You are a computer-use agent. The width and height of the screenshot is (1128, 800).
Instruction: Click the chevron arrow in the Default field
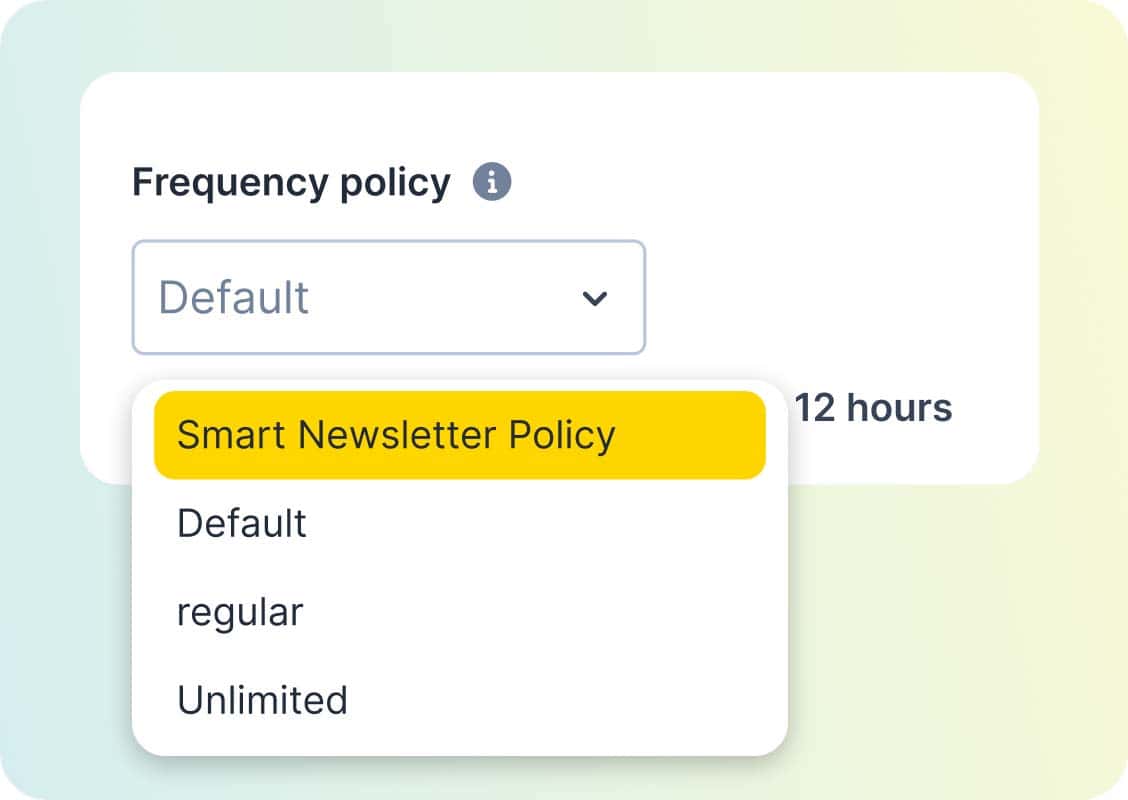tap(595, 298)
